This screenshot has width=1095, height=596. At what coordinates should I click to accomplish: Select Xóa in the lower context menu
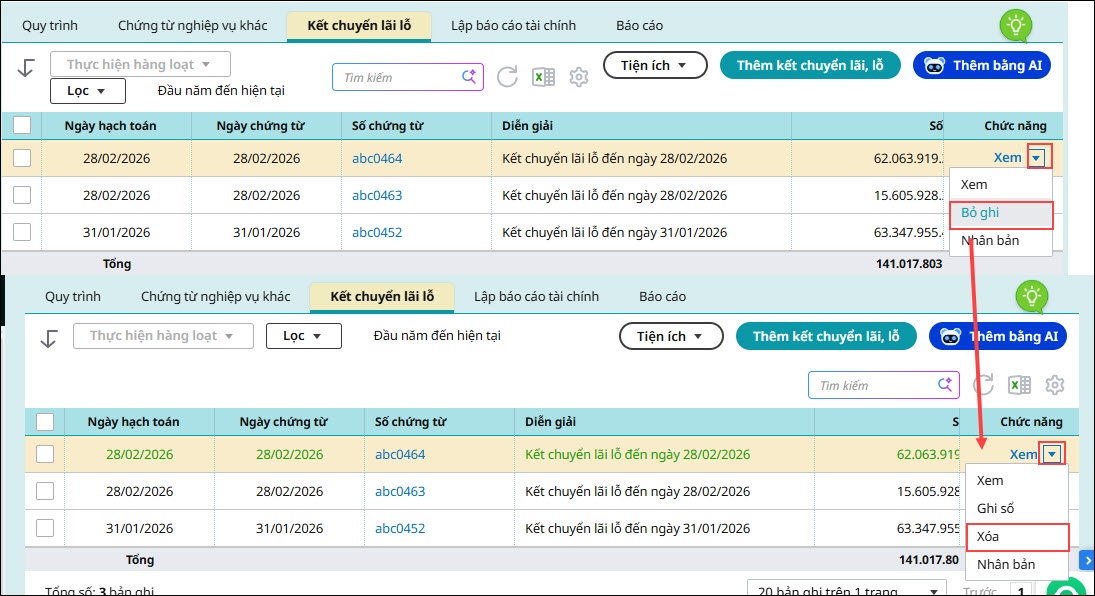988,537
